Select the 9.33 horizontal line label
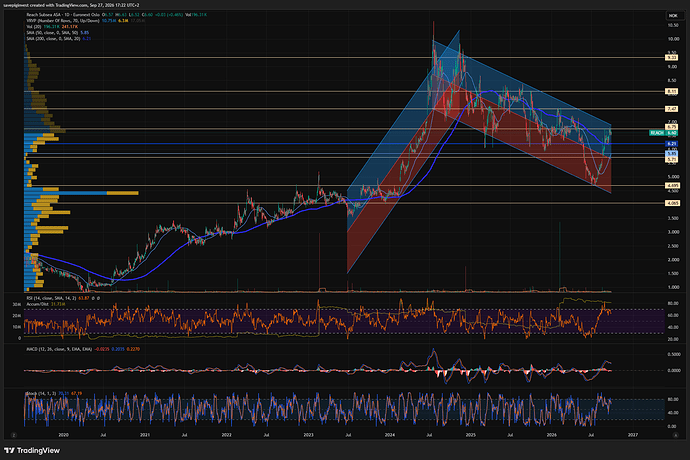The image size is (690, 460). tap(672, 58)
